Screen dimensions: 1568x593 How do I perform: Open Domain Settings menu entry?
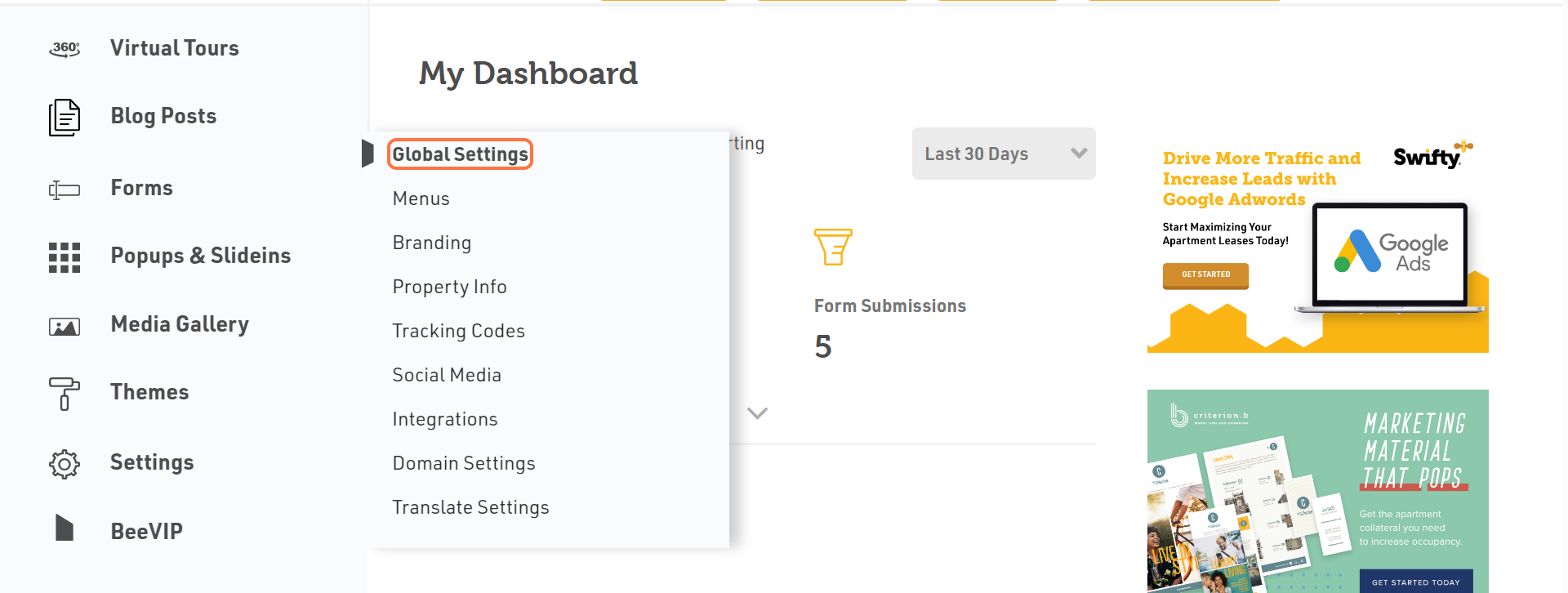[x=463, y=463]
